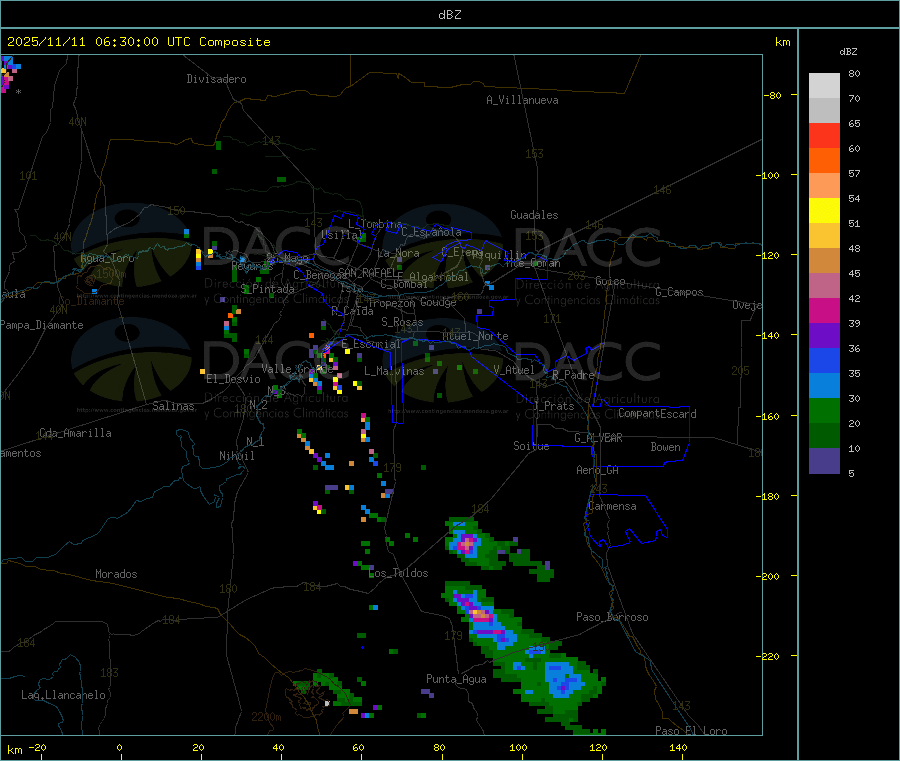Click the Aero_GA label

pyautogui.click(x=598, y=471)
